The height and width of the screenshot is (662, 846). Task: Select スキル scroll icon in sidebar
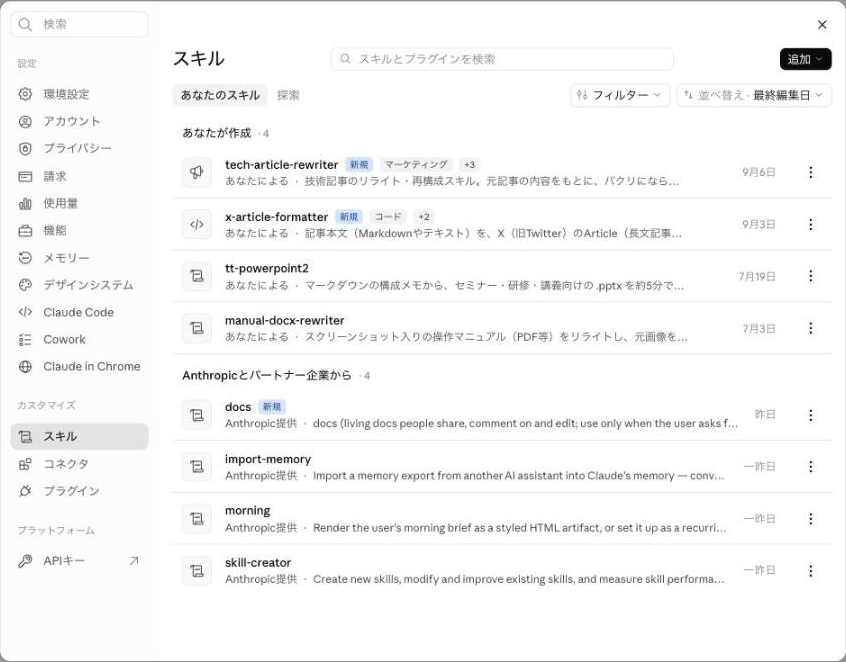[25, 436]
